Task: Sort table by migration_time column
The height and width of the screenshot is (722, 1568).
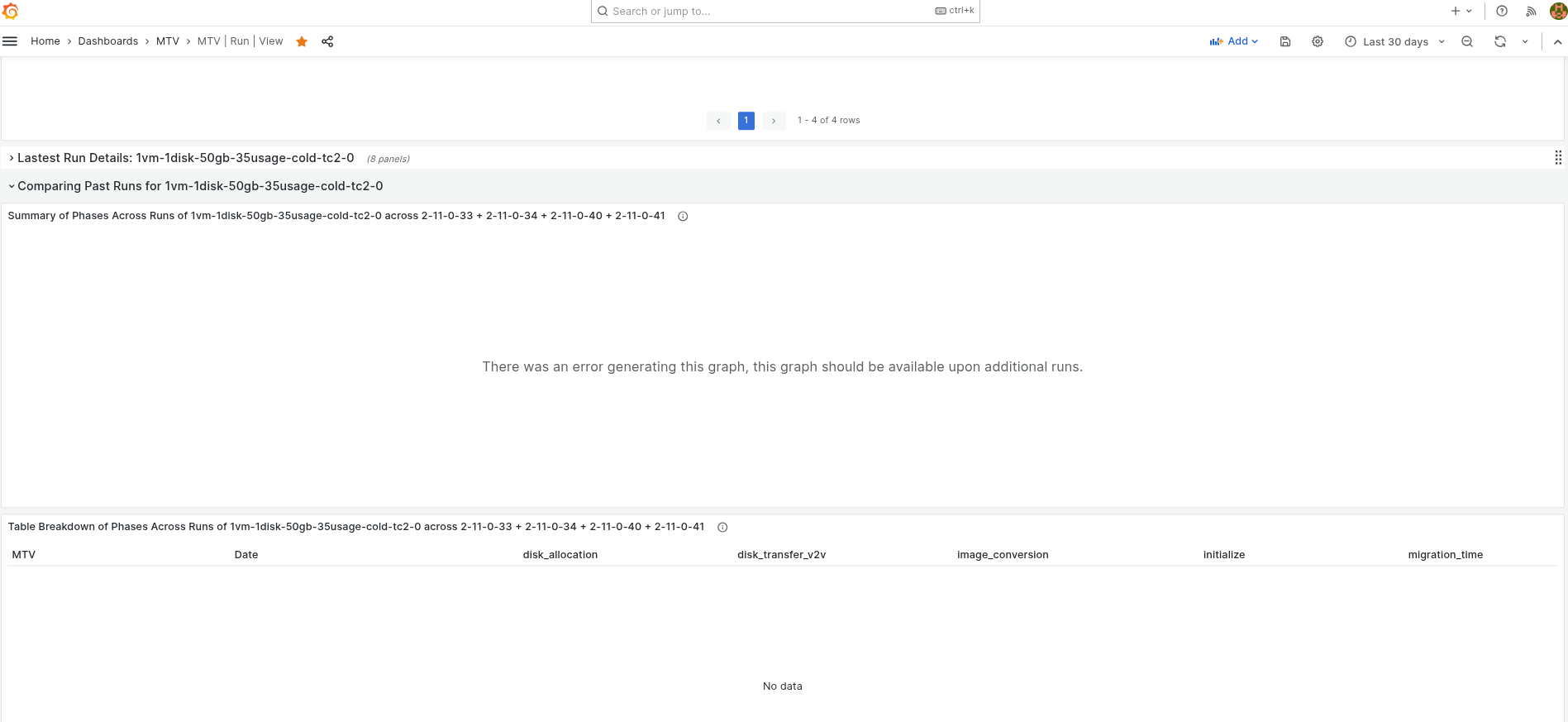Action: pos(1445,555)
